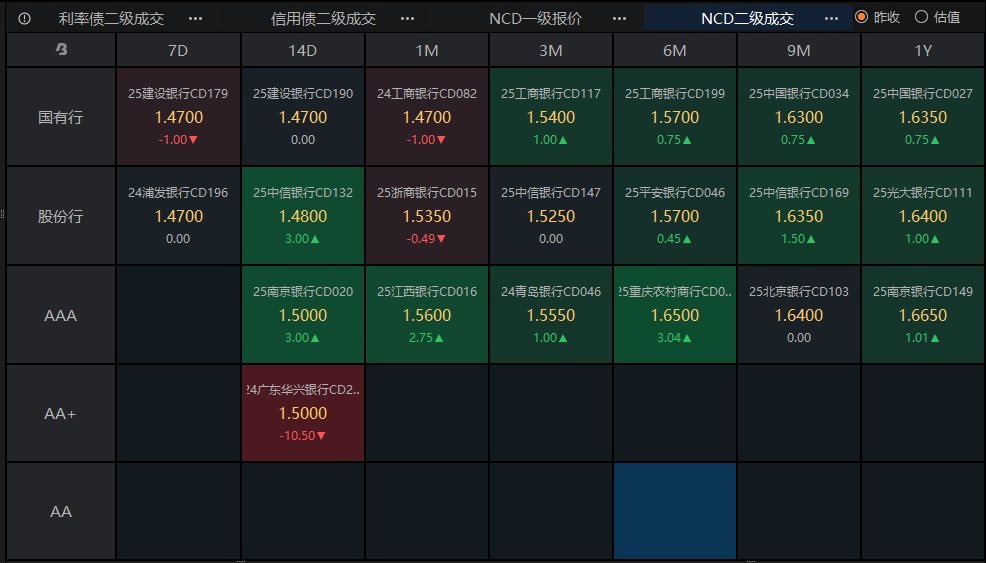This screenshot has height=563, width=986.
Task: Select the 股份行 row label
Action: point(61,216)
